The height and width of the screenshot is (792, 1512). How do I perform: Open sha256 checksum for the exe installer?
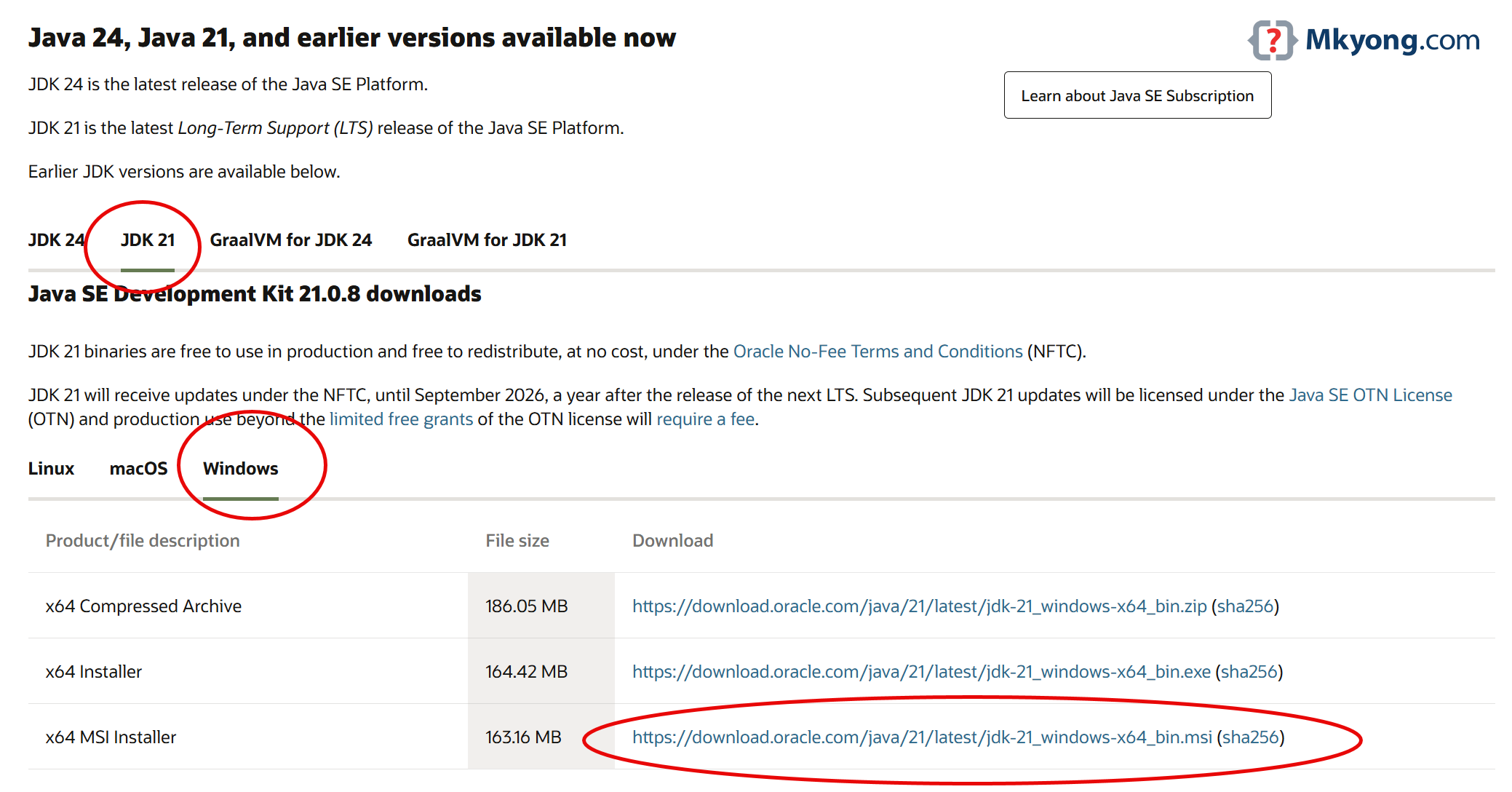[1249, 672]
